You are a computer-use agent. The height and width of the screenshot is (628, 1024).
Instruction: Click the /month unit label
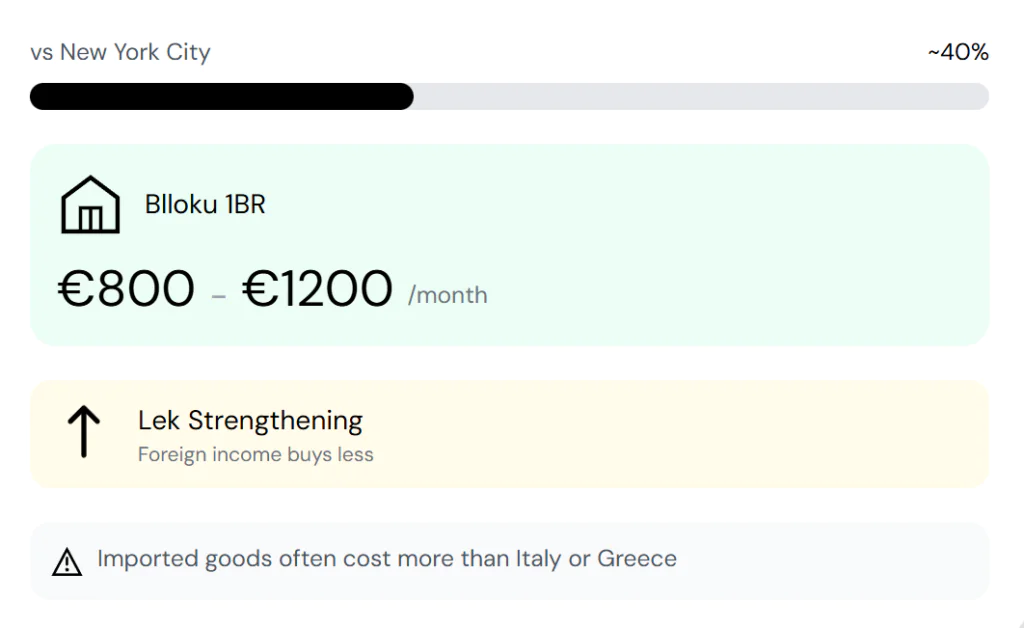448,295
